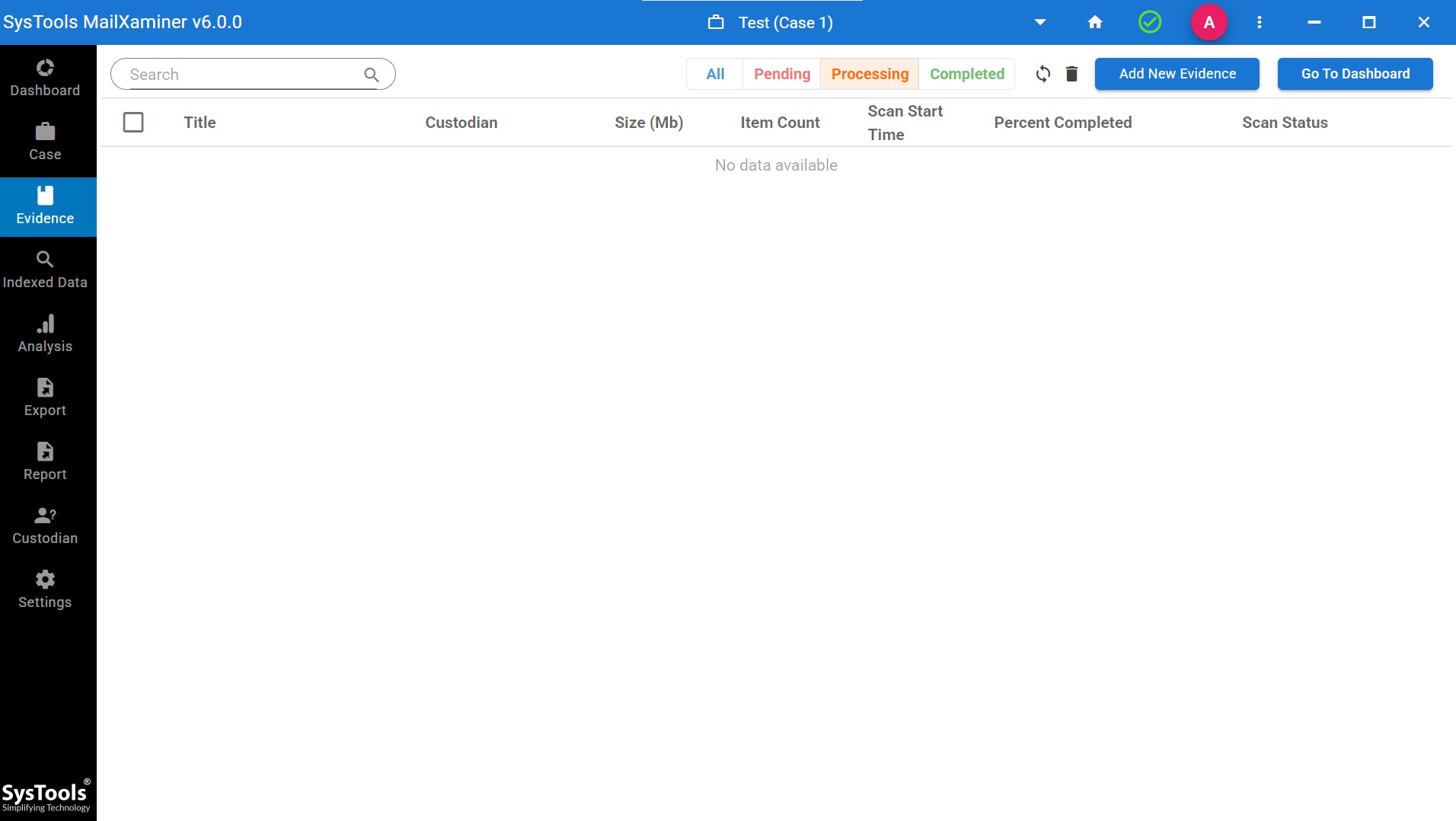Go to the Case section
Viewport: 1456px width, 821px height.
[45, 142]
